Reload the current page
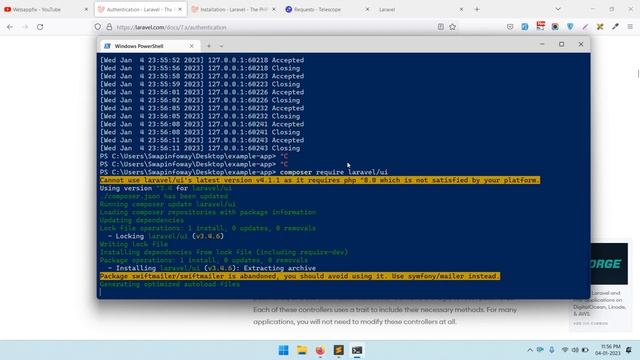Screen dimensions: 640x360 [x=40, y=27]
